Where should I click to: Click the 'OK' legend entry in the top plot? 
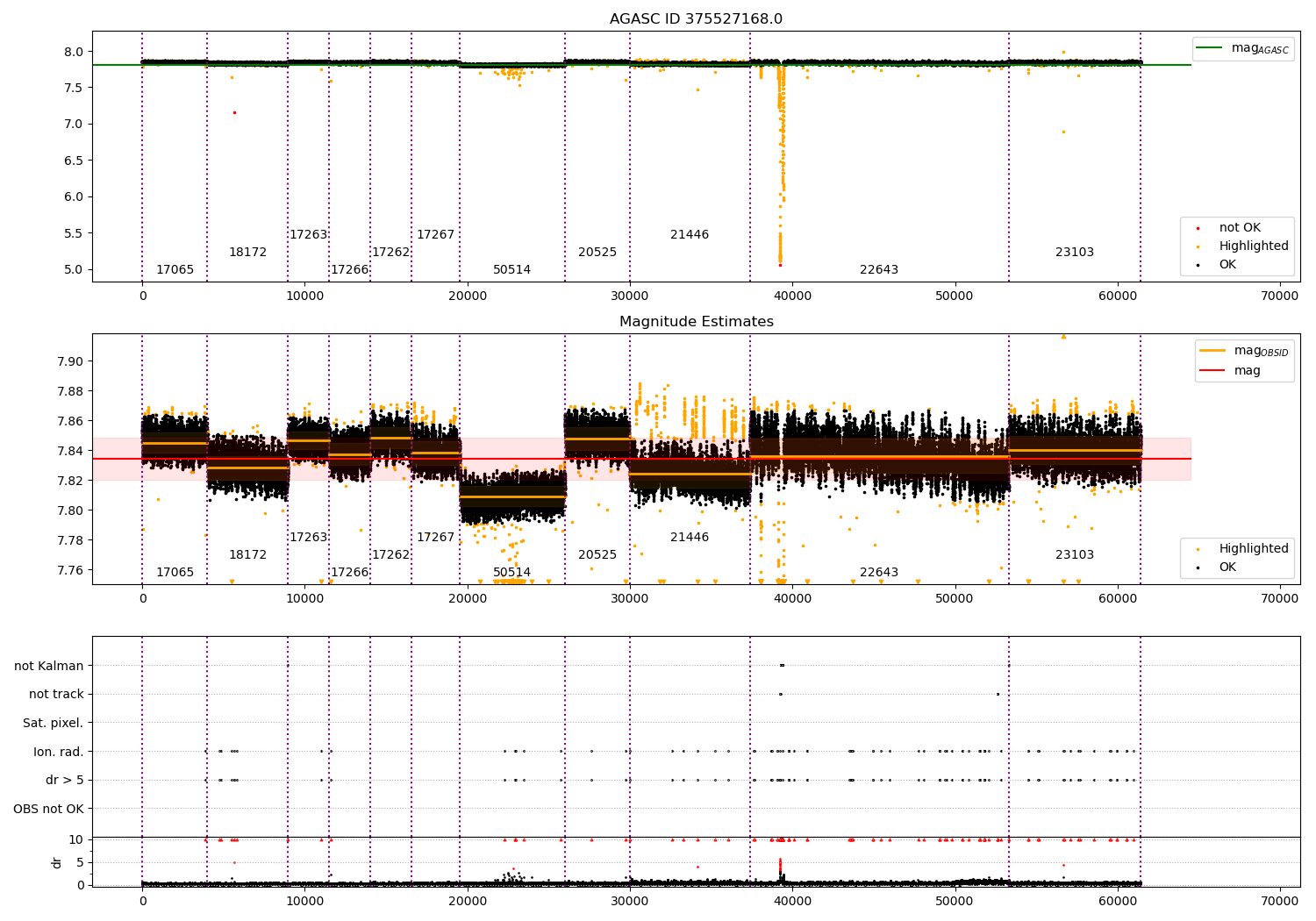click(x=1227, y=265)
